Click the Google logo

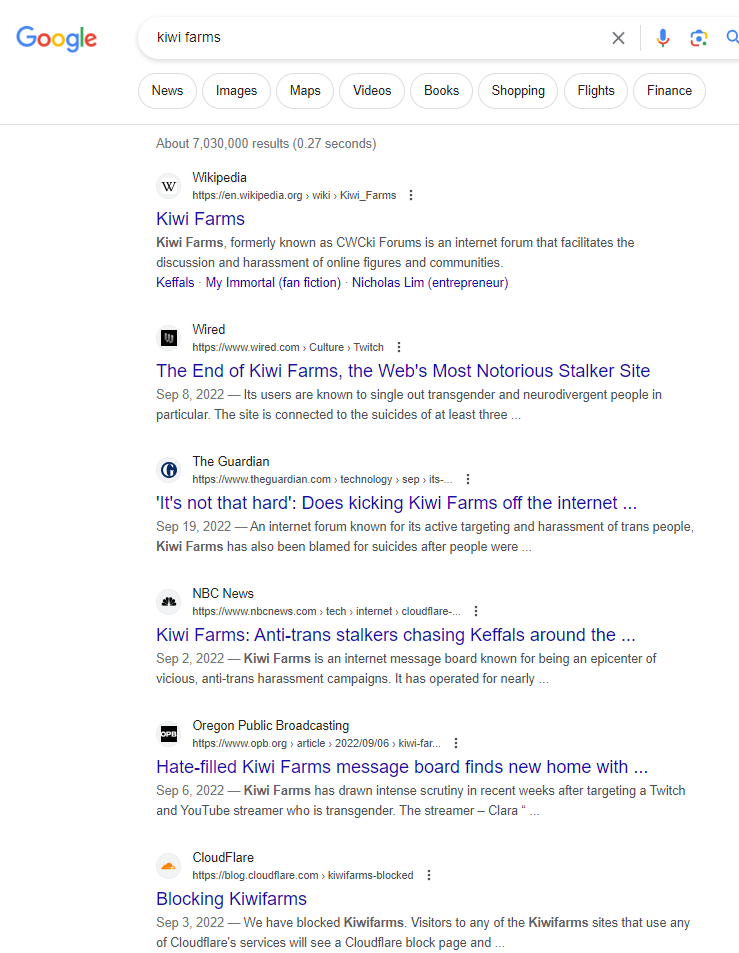pos(57,38)
